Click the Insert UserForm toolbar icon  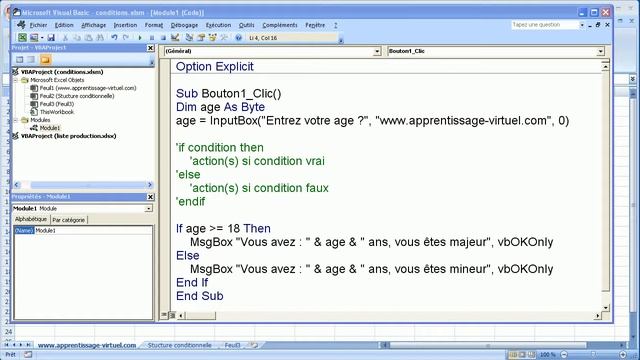click(34, 38)
